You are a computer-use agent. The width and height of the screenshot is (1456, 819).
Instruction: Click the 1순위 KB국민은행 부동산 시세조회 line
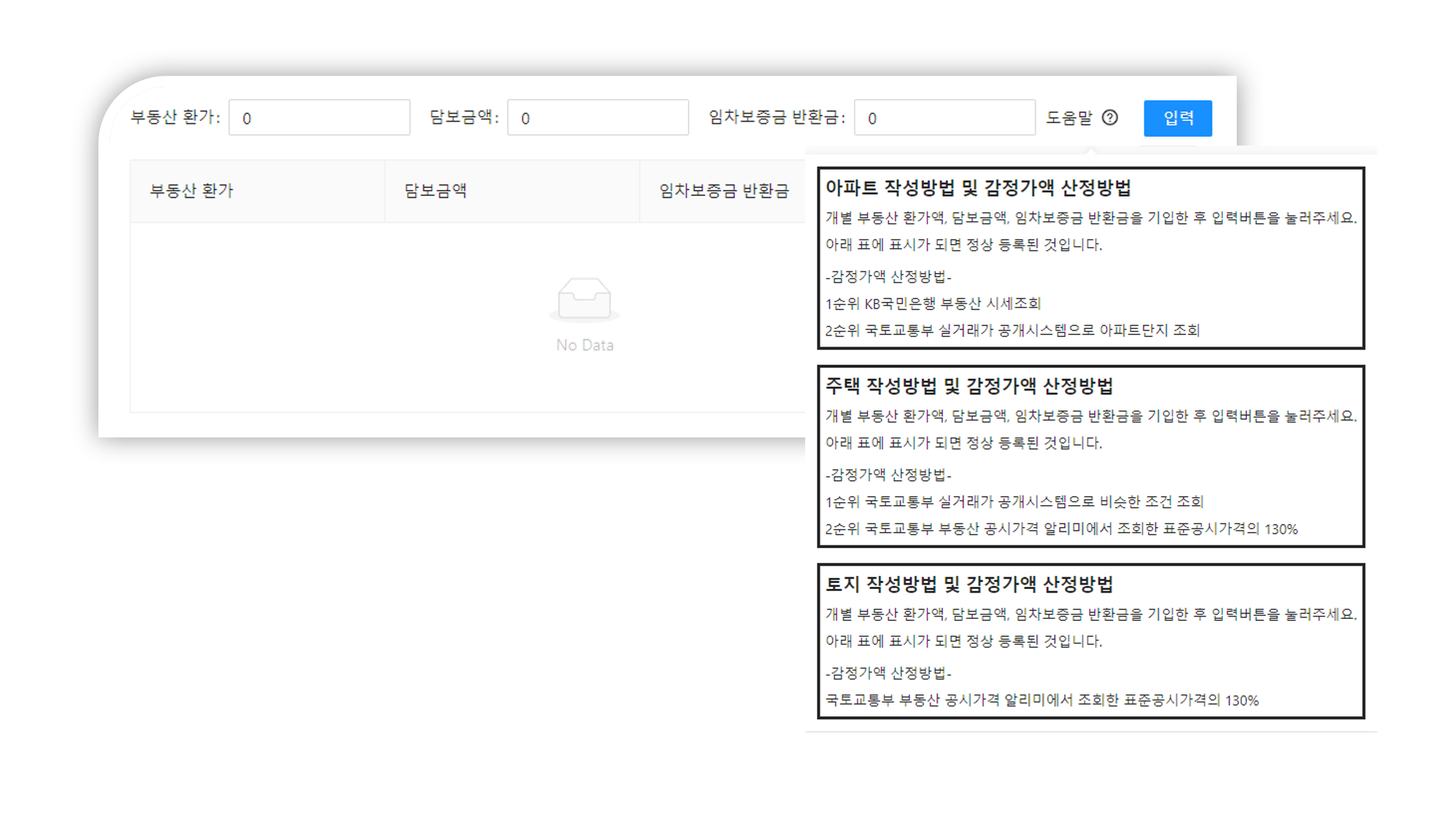[x=933, y=304]
